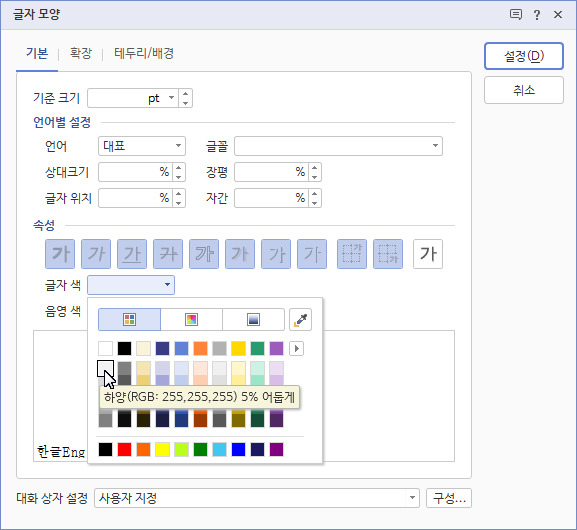This screenshot has height=530, width=577.
Task: Select the gray theme color swatch in top row
Action: (x=220, y=349)
